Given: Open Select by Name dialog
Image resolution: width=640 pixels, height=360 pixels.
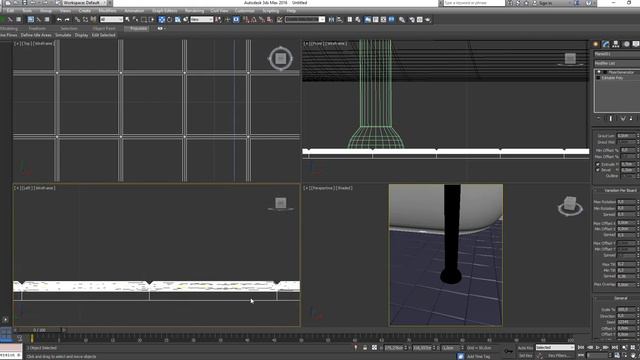Looking at the screenshot, I should click(x=135, y=20).
